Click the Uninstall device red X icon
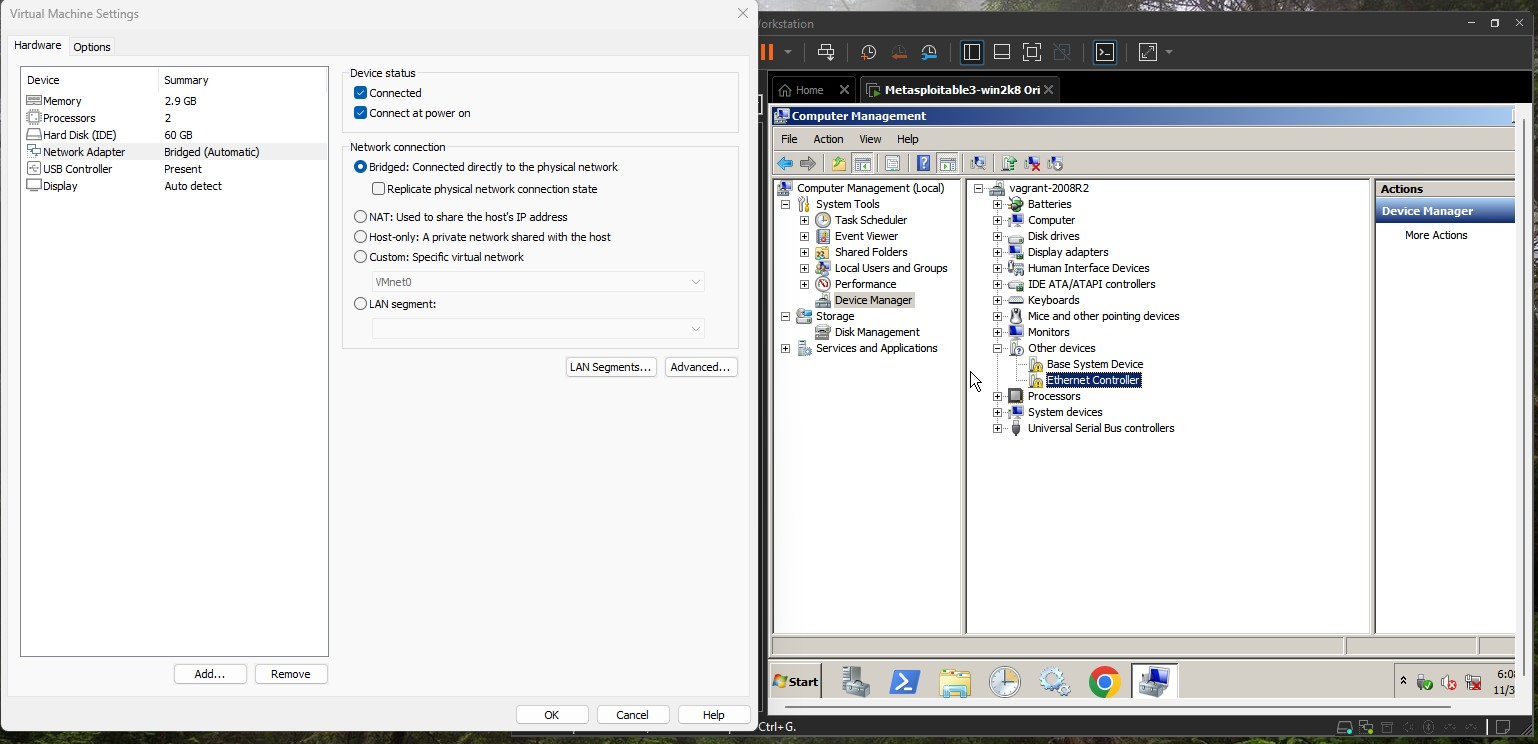1538x744 pixels. [x=1032, y=164]
